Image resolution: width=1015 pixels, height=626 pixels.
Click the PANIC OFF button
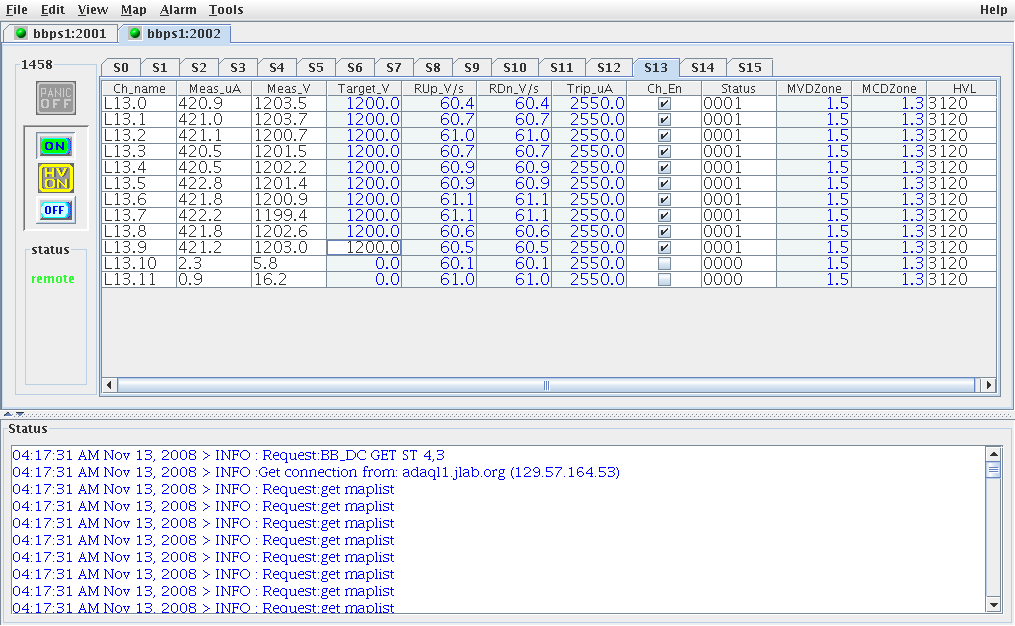[x=56, y=98]
